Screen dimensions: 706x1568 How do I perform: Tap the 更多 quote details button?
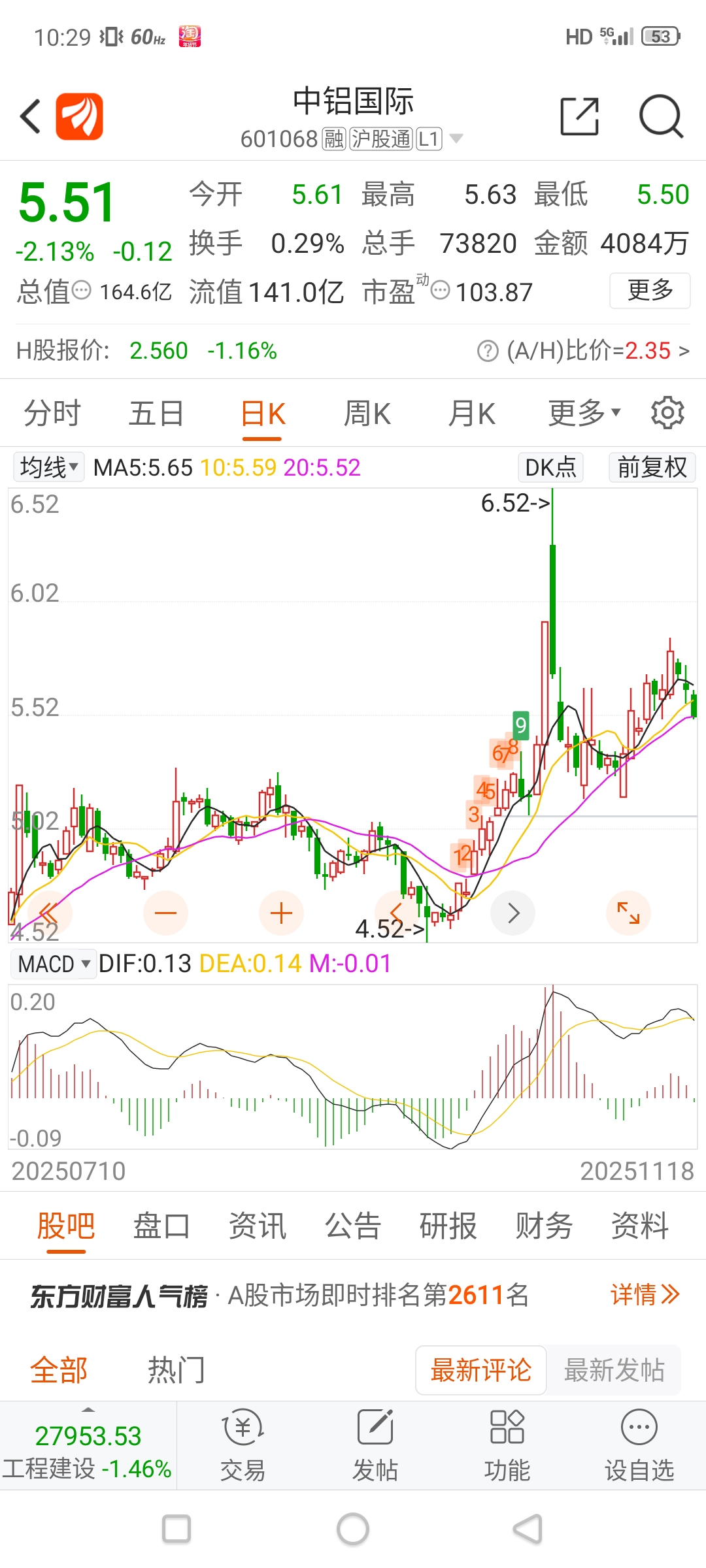coord(650,290)
